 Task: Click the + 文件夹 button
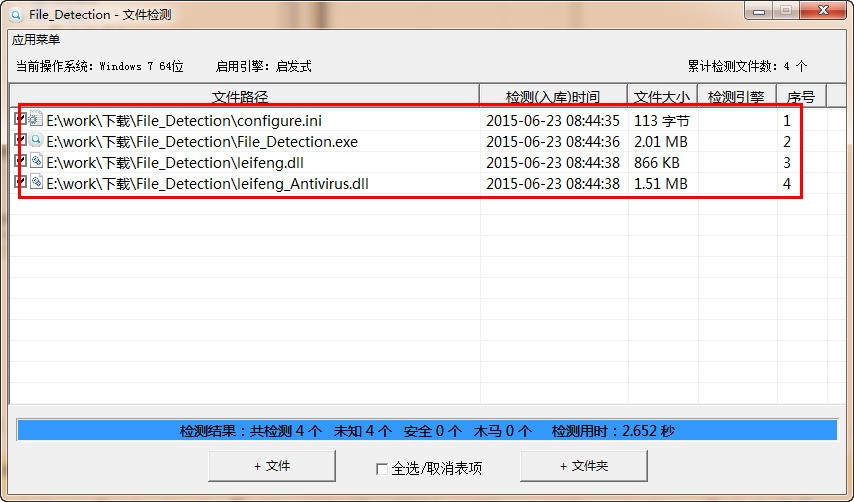[x=584, y=466]
